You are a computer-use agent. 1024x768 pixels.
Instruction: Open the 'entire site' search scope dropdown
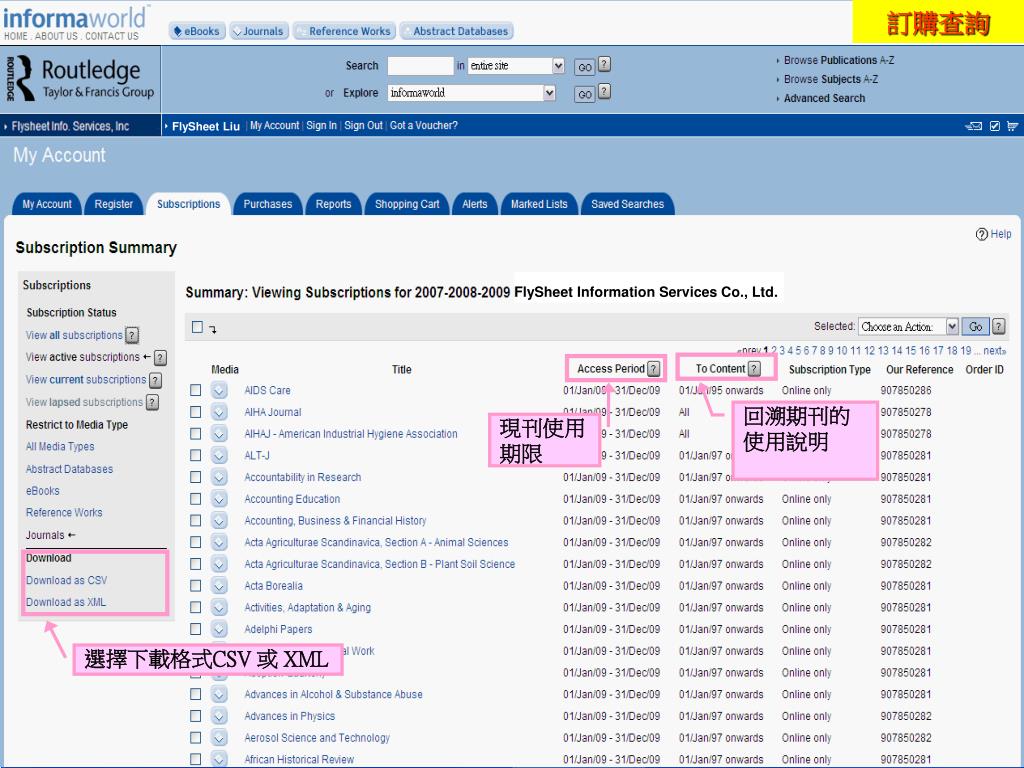coord(516,66)
